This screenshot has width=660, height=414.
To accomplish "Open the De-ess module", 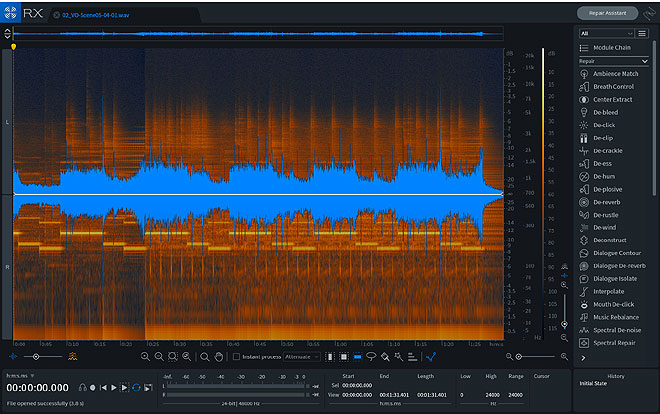I will [595, 164].
